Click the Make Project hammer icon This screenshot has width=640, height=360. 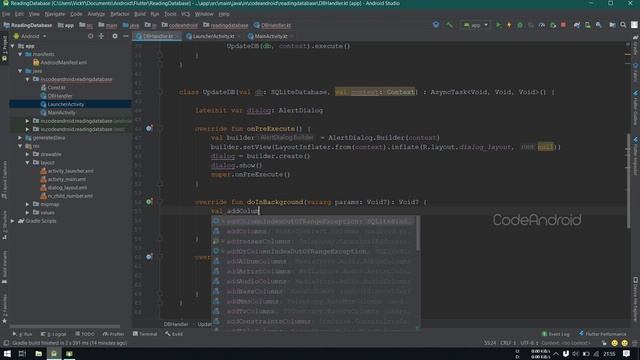[x=449, y=25]
